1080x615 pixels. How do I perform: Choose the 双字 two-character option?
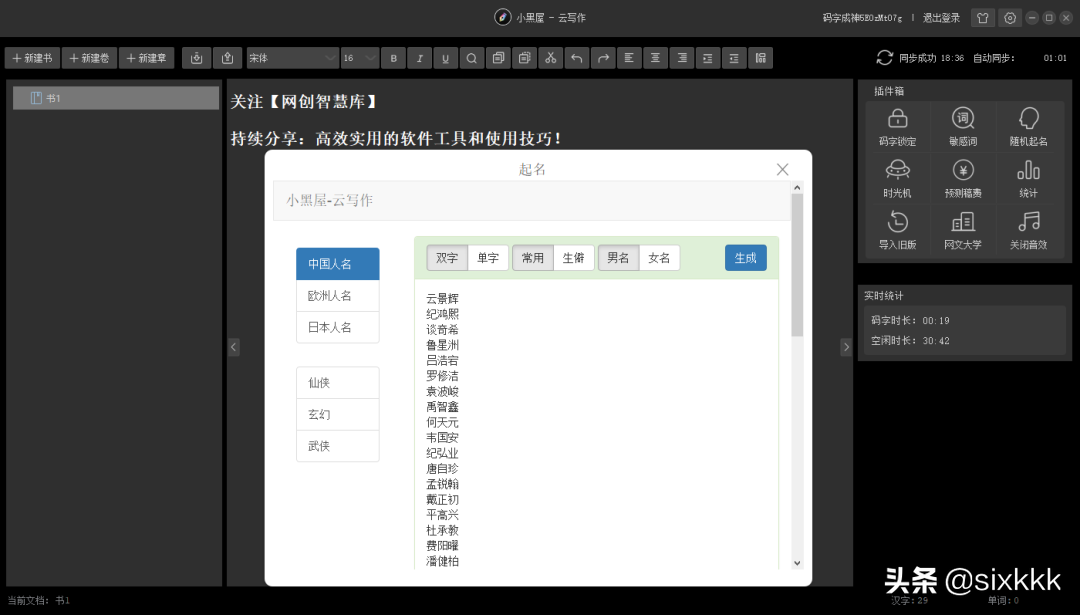pos(447,258)
